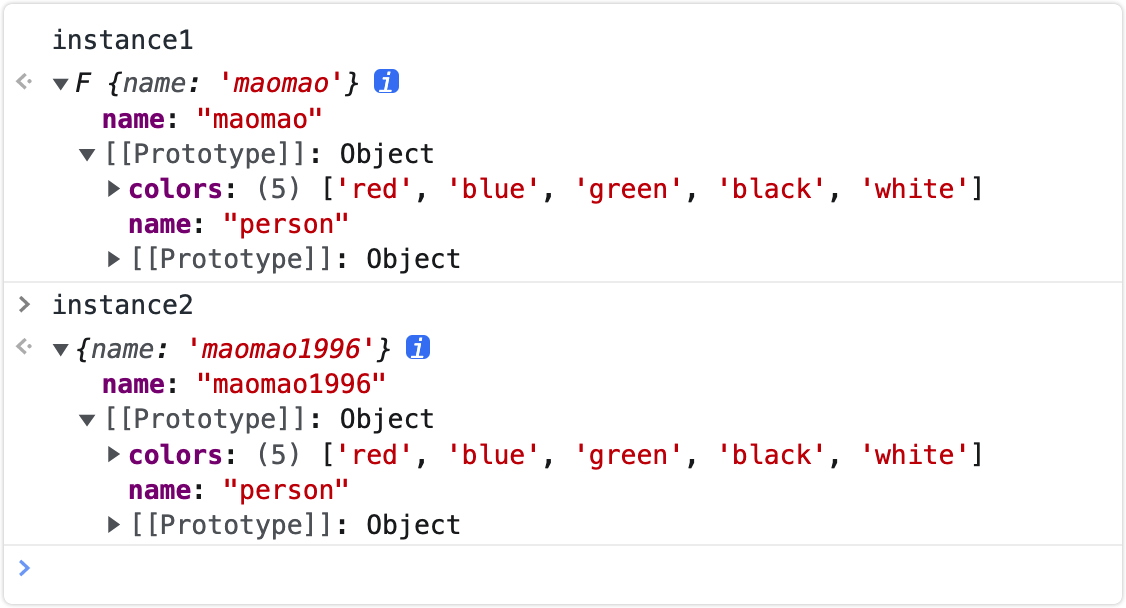This screenshot has height=608, width=1126.
Task: Expand the nested [[Prototype]]: Object in instance1
Action: tap(113, 259)
